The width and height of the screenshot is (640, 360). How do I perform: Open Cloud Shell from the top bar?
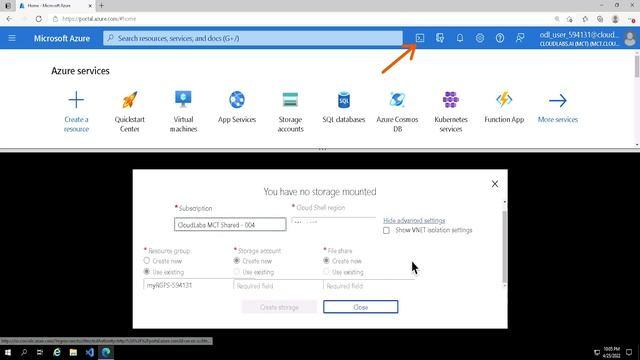[x=420, y=38]
